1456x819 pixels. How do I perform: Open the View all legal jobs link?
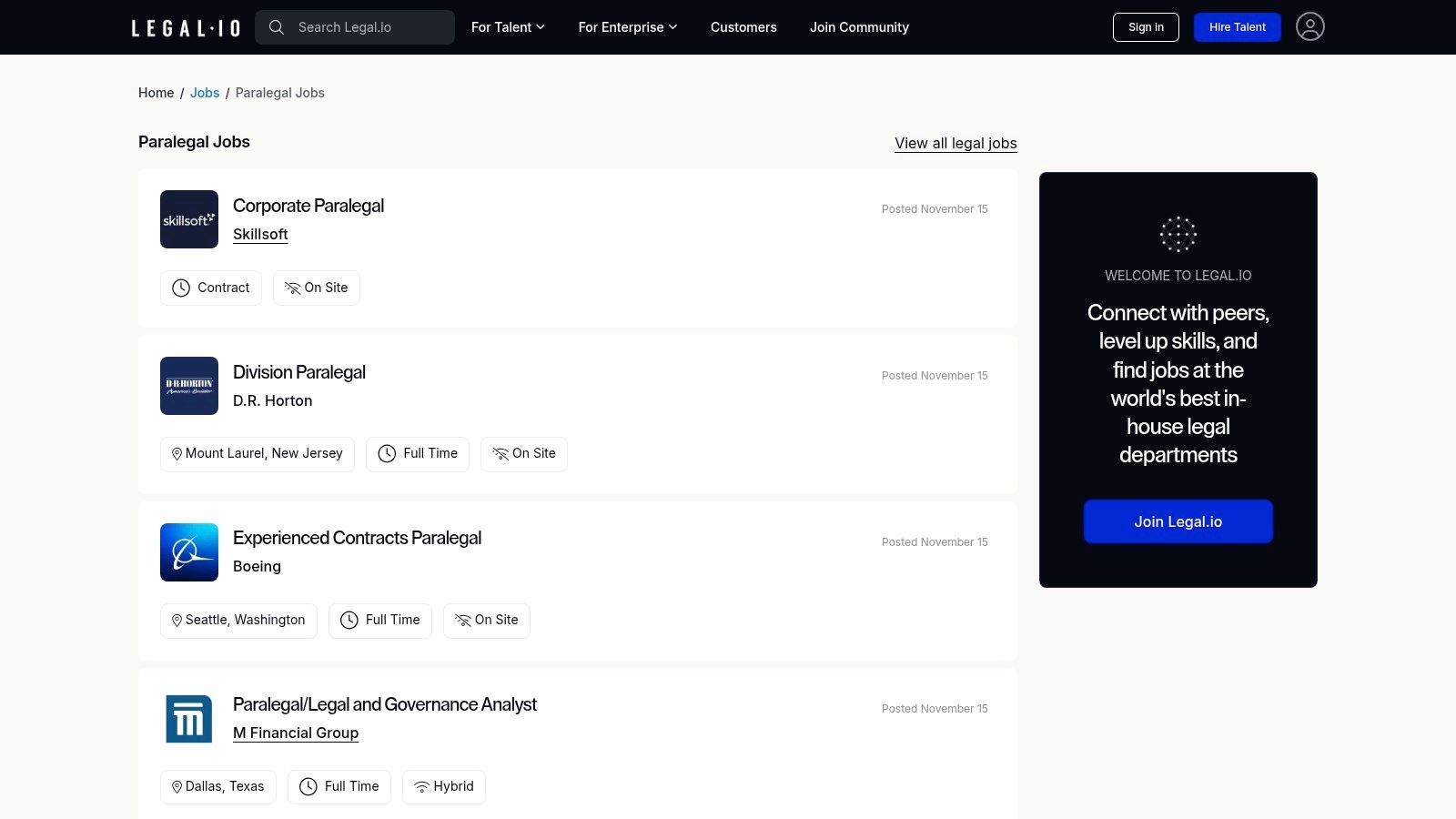pos(955,143)
